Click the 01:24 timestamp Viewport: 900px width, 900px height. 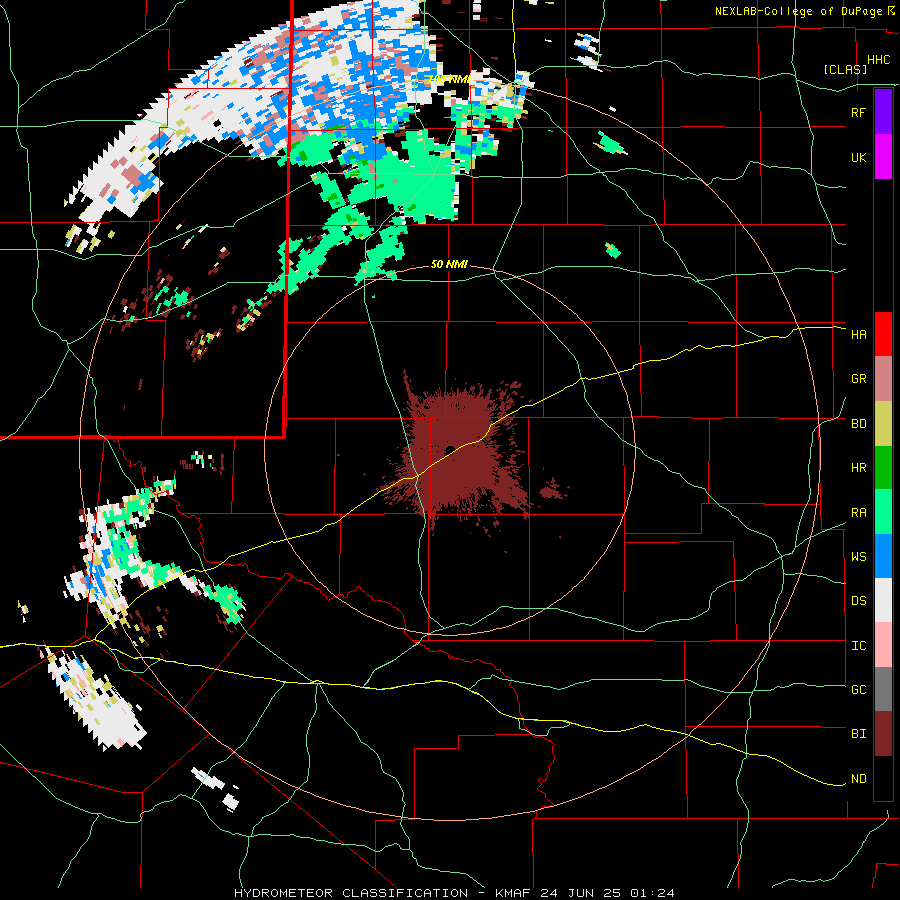652,893
